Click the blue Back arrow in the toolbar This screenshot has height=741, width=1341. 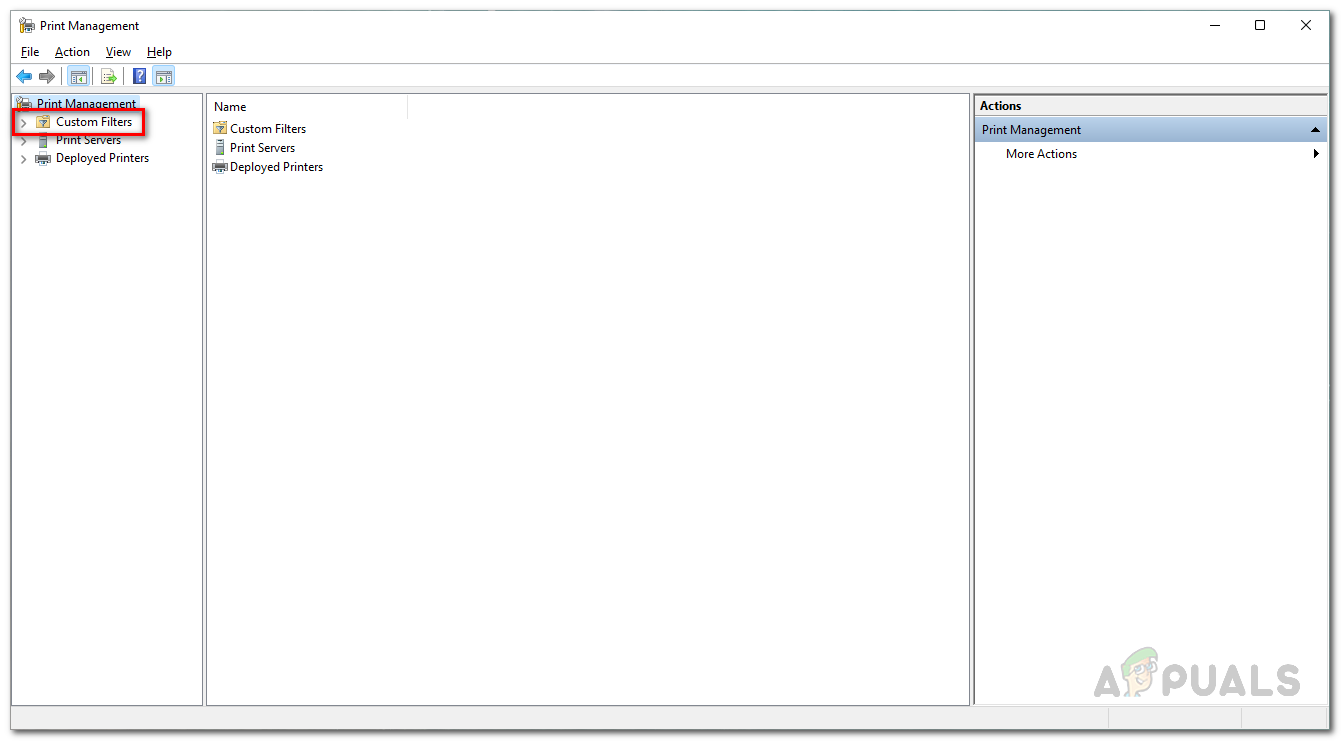click(24, 77)
